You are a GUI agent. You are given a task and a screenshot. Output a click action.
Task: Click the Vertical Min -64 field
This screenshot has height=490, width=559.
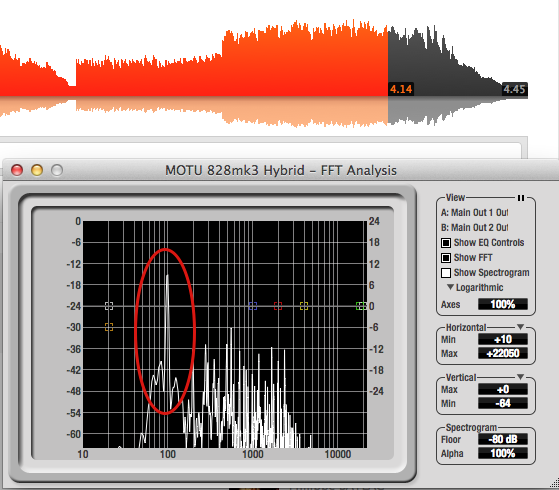point(503,403)
